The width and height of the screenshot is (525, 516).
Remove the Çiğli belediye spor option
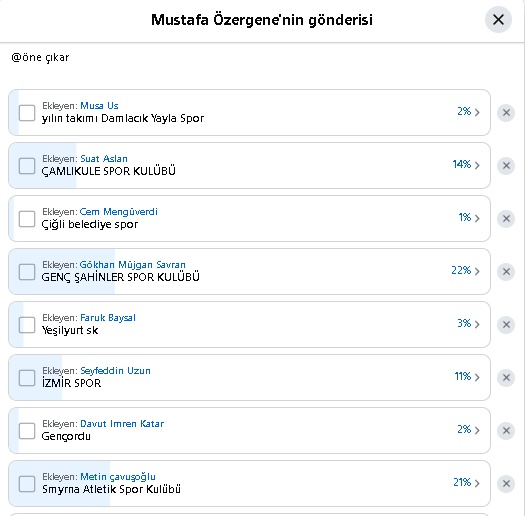pos(506,219)
